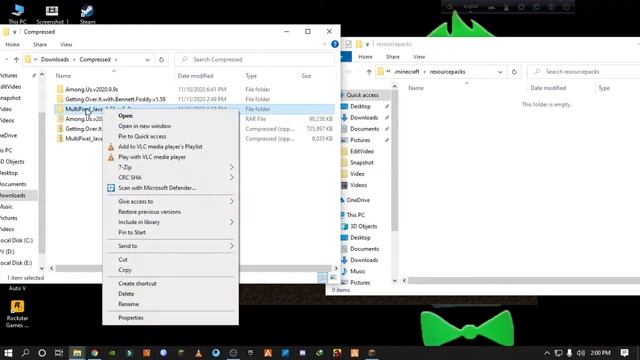The height and width of the screenshot is (360, 640).
Task: Open 3D Objects in resourcepacks sidebar
Action: 363,226
